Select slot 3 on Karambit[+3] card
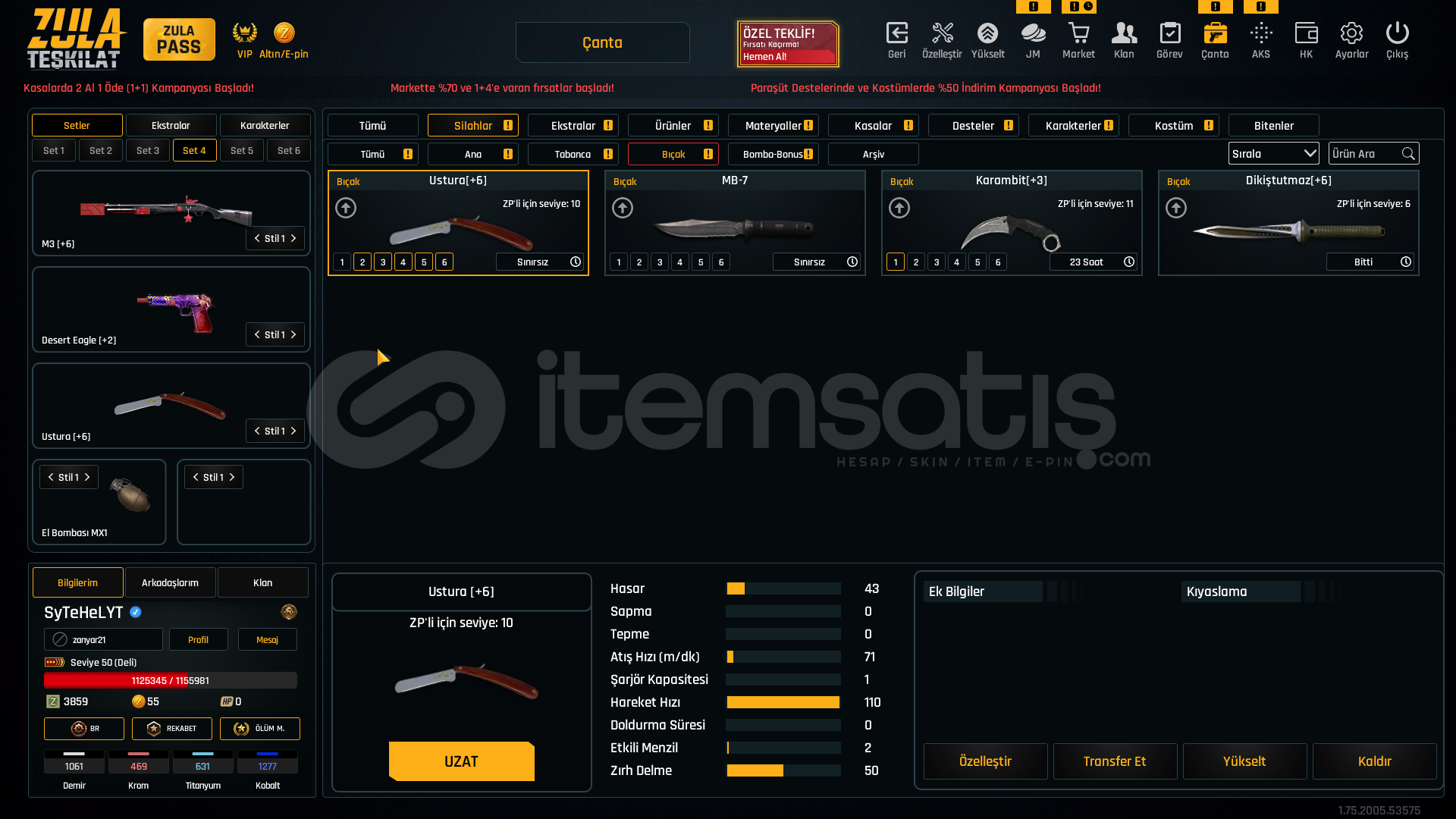This screenshot has width=1456, height=819. pyautogui.click(x=937, y=262)
